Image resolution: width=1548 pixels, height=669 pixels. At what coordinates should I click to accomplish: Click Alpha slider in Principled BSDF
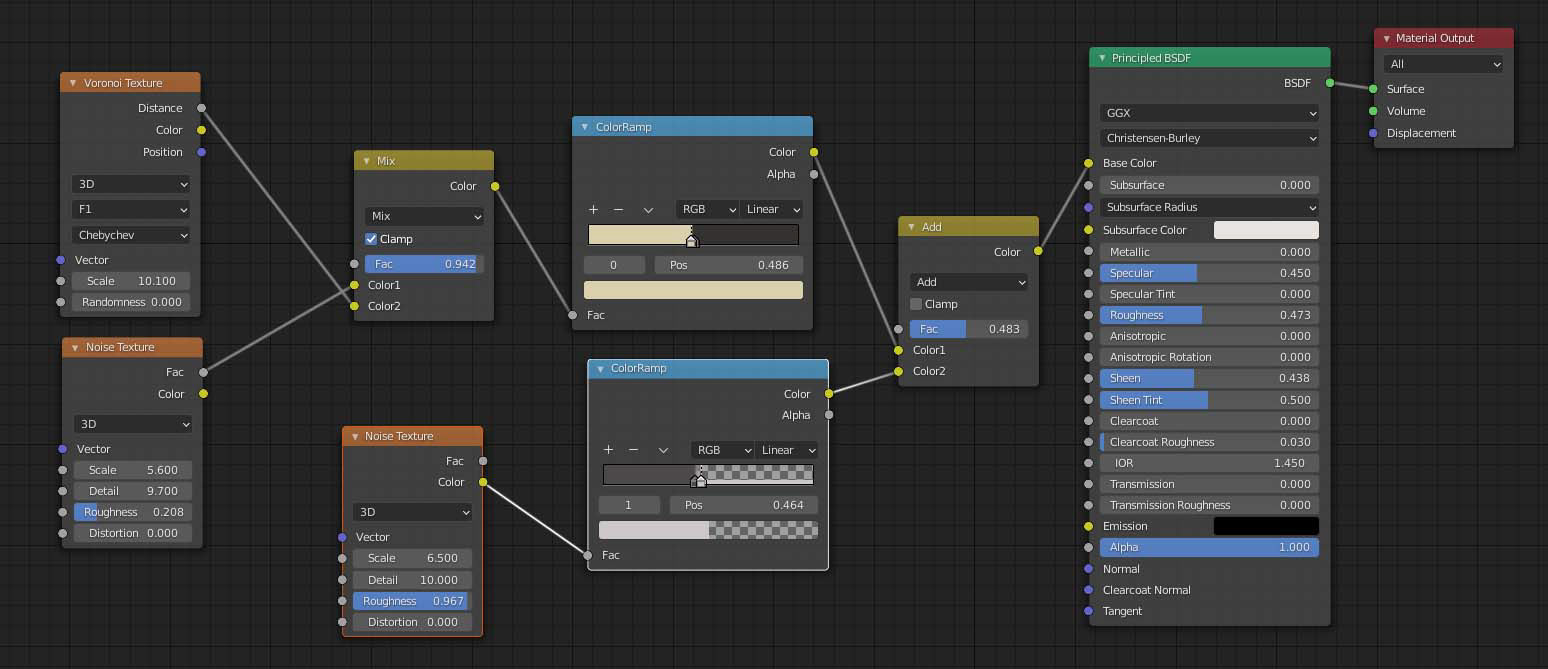tap(1209, 547)
